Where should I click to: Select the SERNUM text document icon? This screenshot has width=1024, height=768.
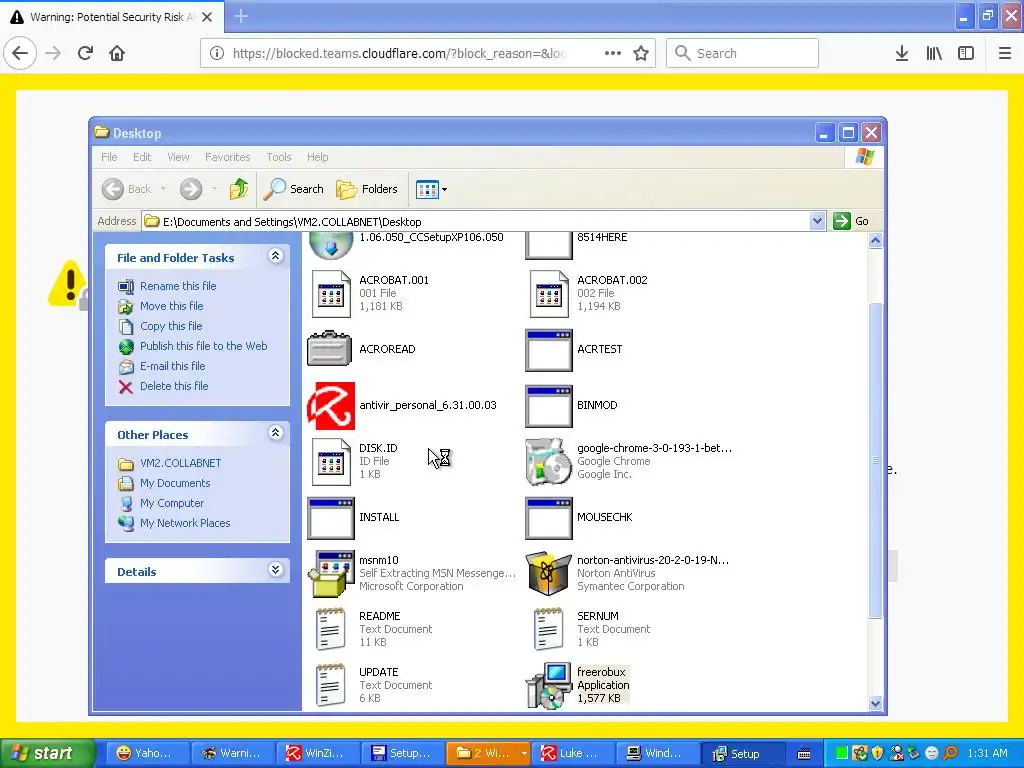(x=549, y=630)
